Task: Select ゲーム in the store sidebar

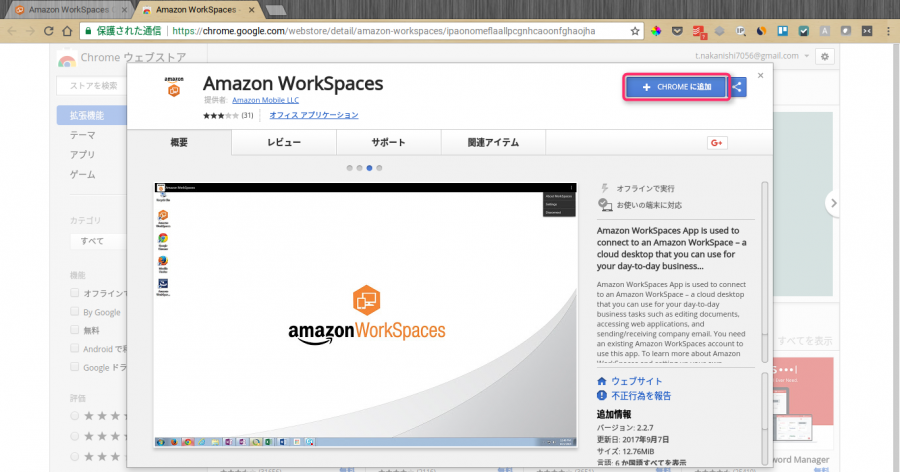Action: (x=83, y=175)
